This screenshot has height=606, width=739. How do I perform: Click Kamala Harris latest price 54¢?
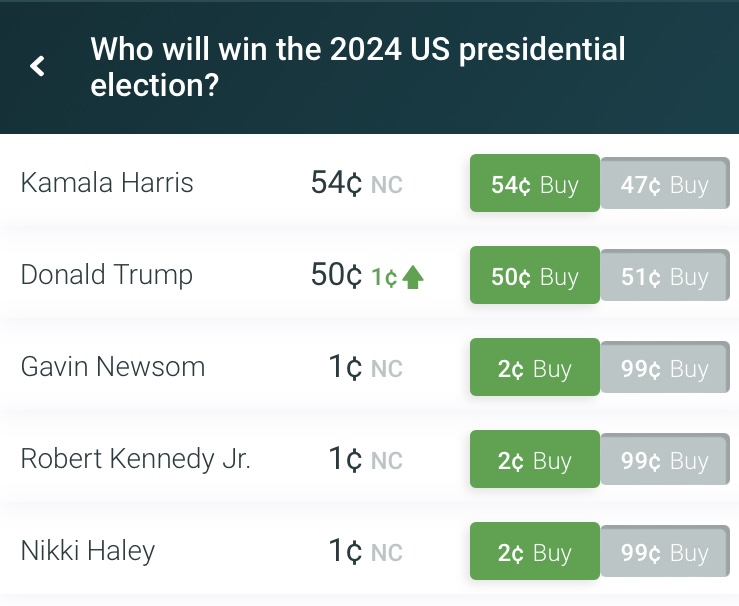(x=336, y=184)
